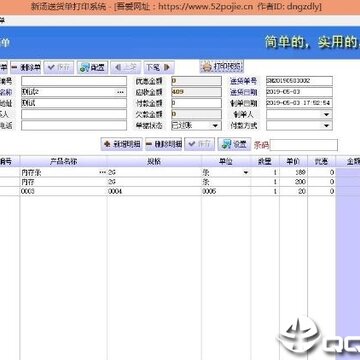The width and height of the screenshot is (360, 360).
Task: Select the 条 unit cell in the 内存 row
Action: pos(226,182)
